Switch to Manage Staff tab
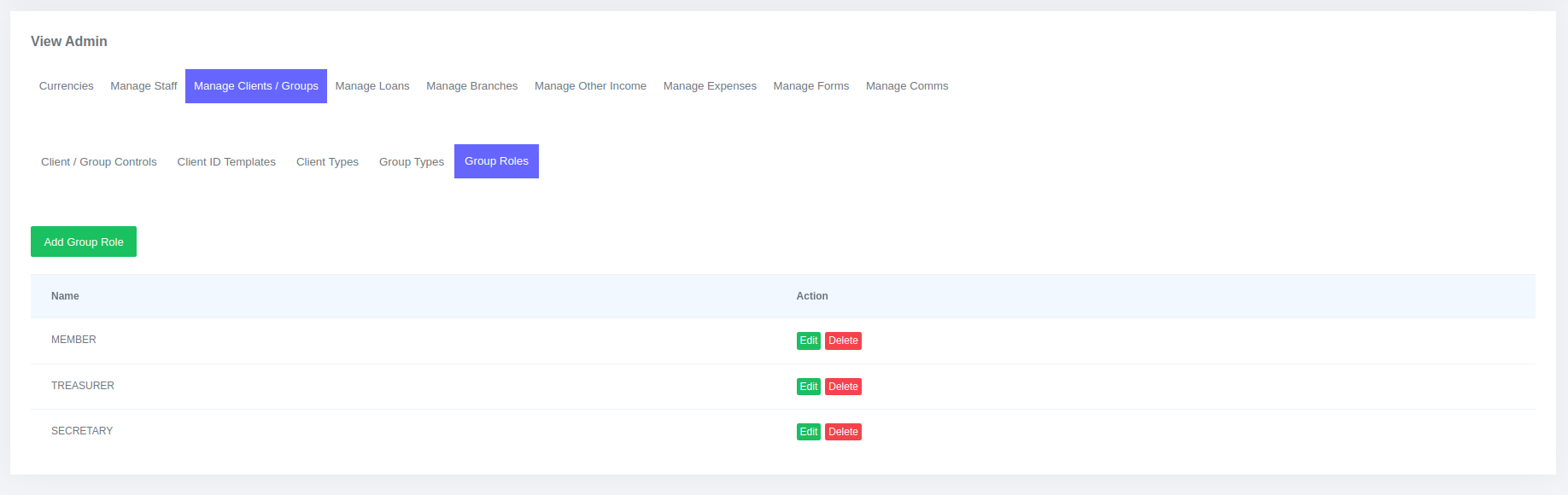The image size is (1568, 495). point(143,86)
